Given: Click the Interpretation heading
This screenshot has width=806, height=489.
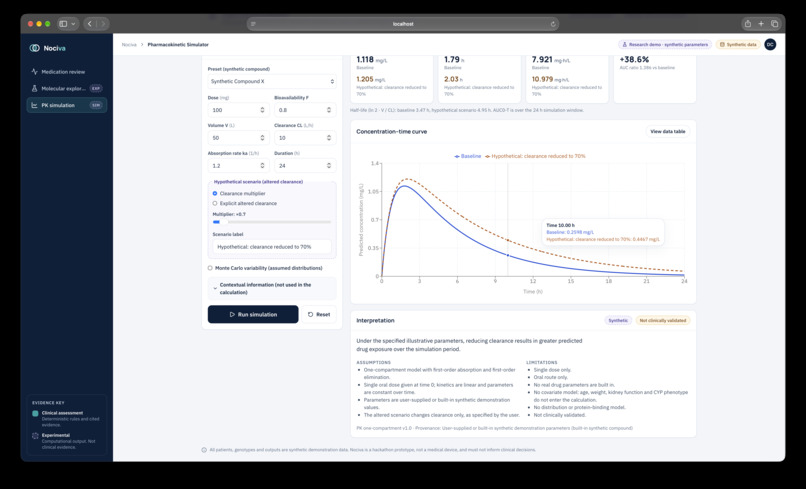Looking at the screenshot, I should 375,320.
